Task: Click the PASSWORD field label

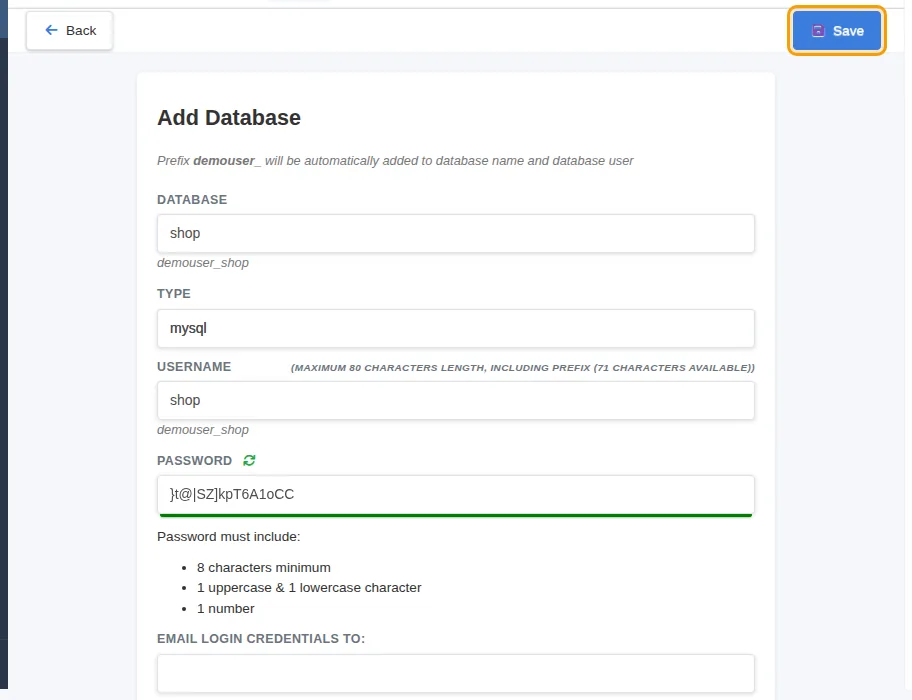Action: pos(194,460)
